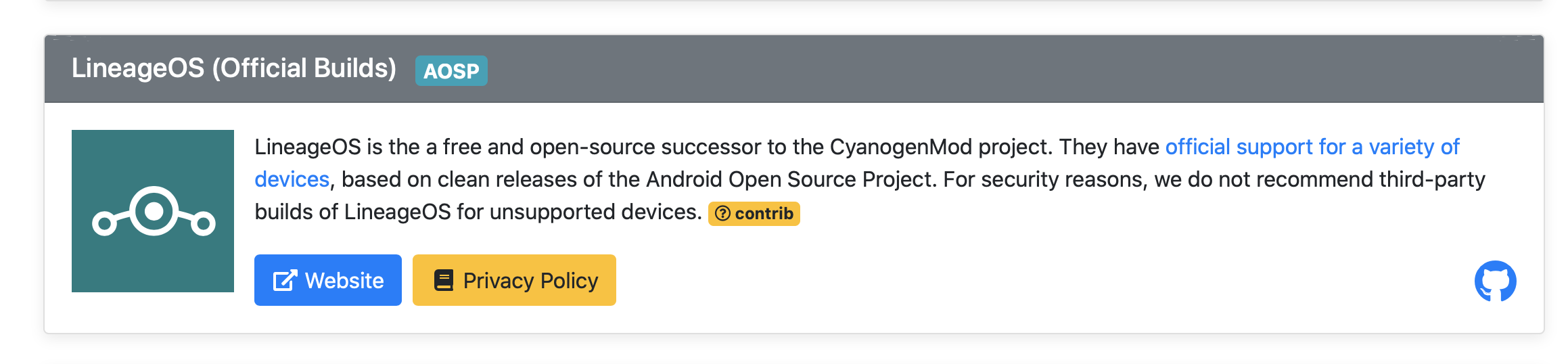Click the blue "devices" link text
The height and width of the screenshot is (364, 1568).
[292, 179]
